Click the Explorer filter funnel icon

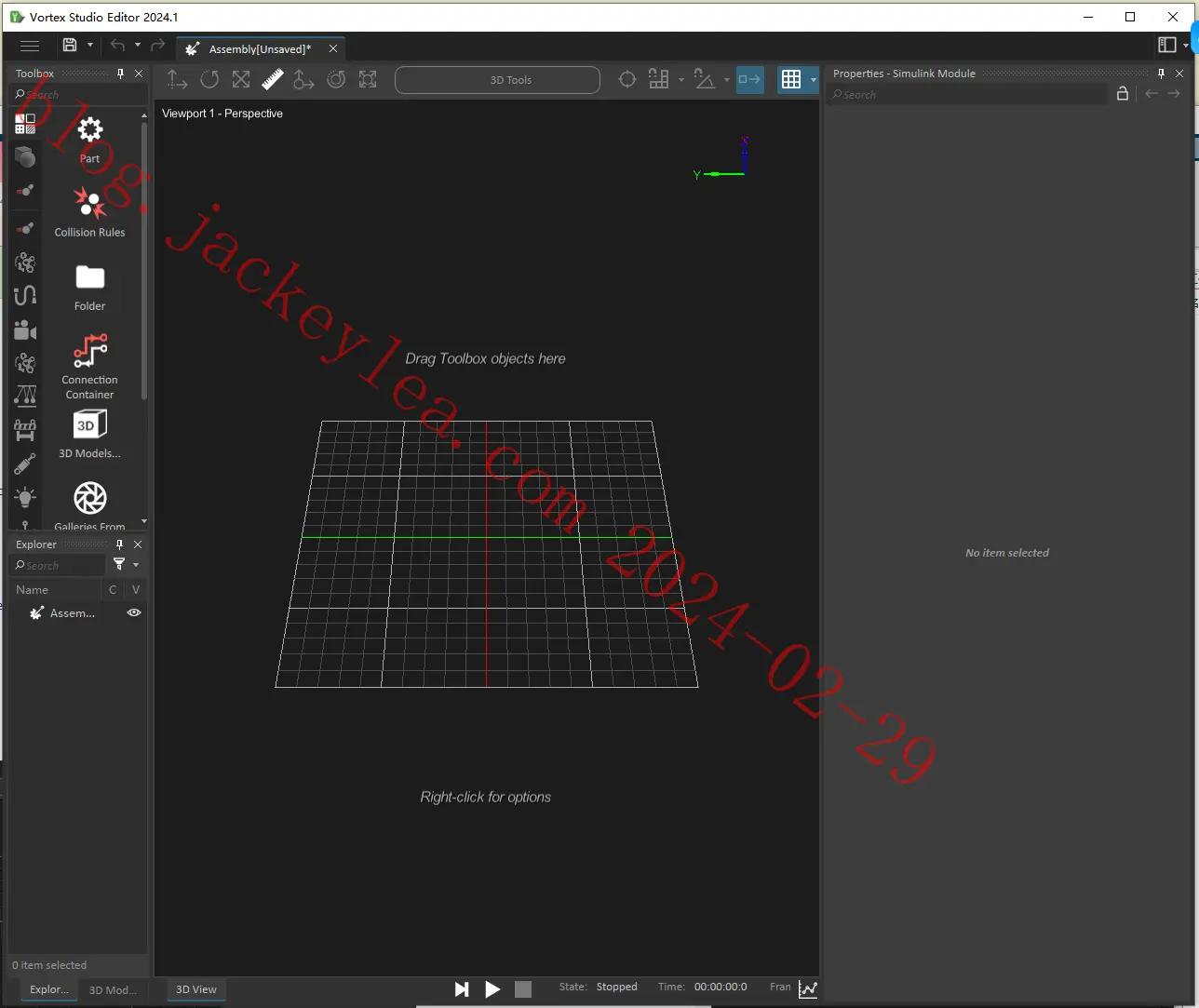(x=119, y=564)
